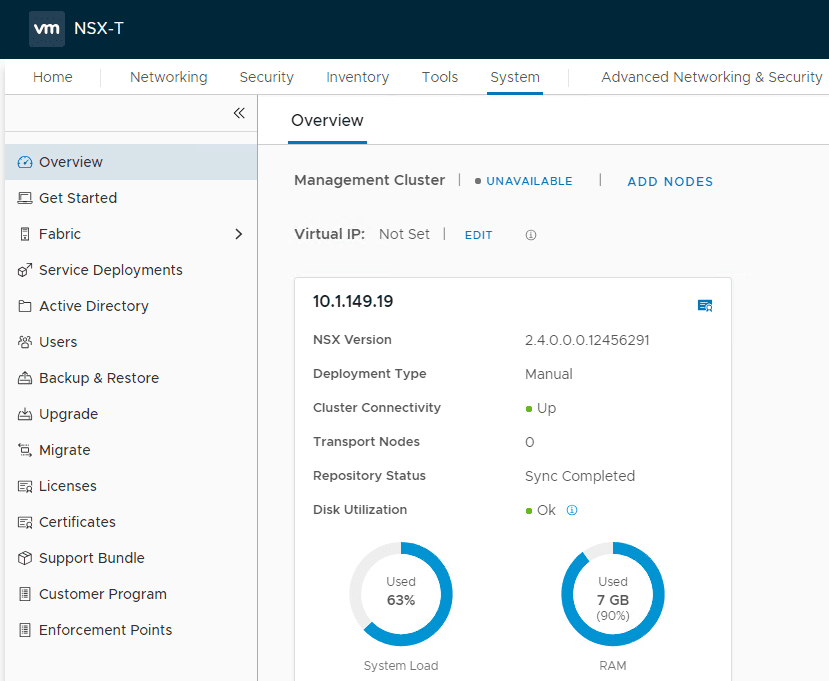Click the info icon next to Virtual IP
The image size is (829, 681).
530,235
